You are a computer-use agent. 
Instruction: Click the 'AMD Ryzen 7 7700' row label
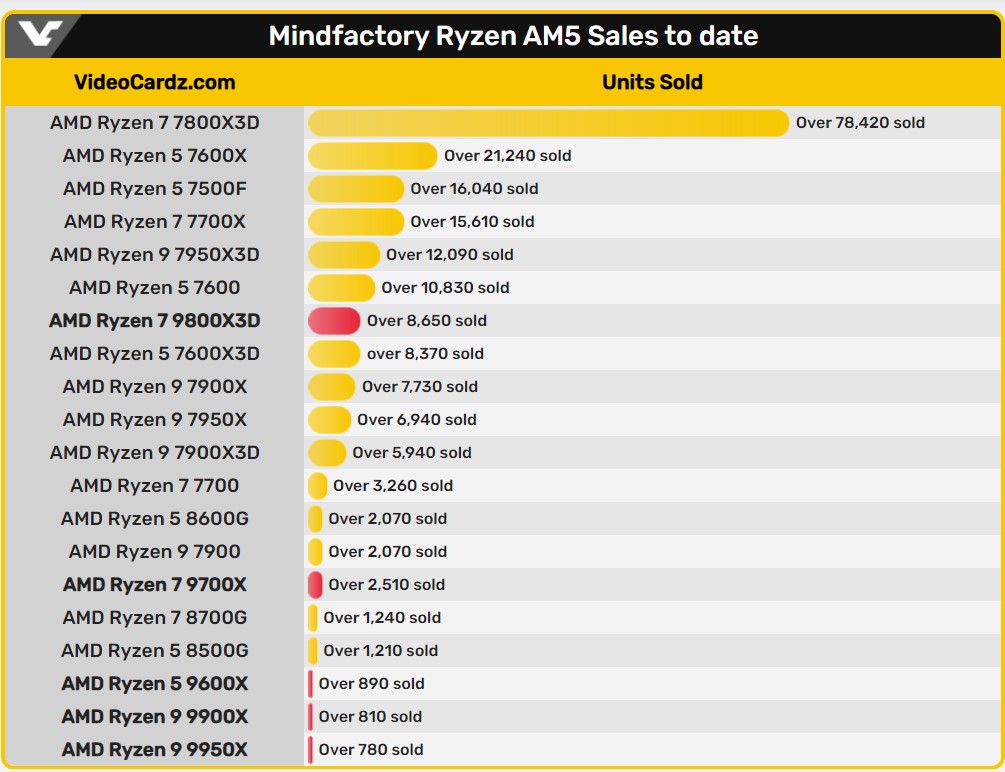(154, 486)
